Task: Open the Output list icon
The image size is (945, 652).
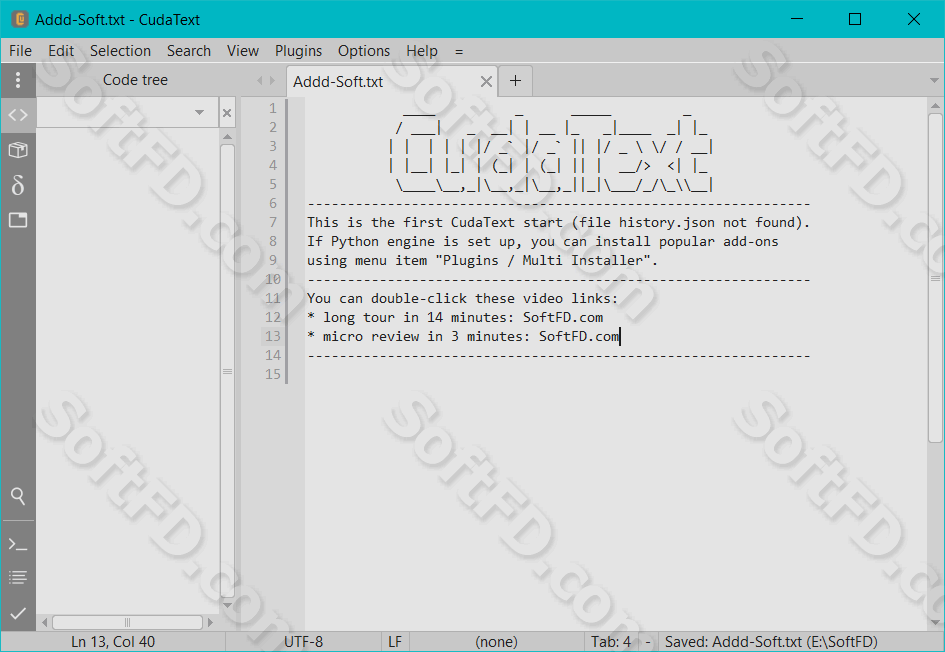Action: pyautogui.click(x=18, y=578)
